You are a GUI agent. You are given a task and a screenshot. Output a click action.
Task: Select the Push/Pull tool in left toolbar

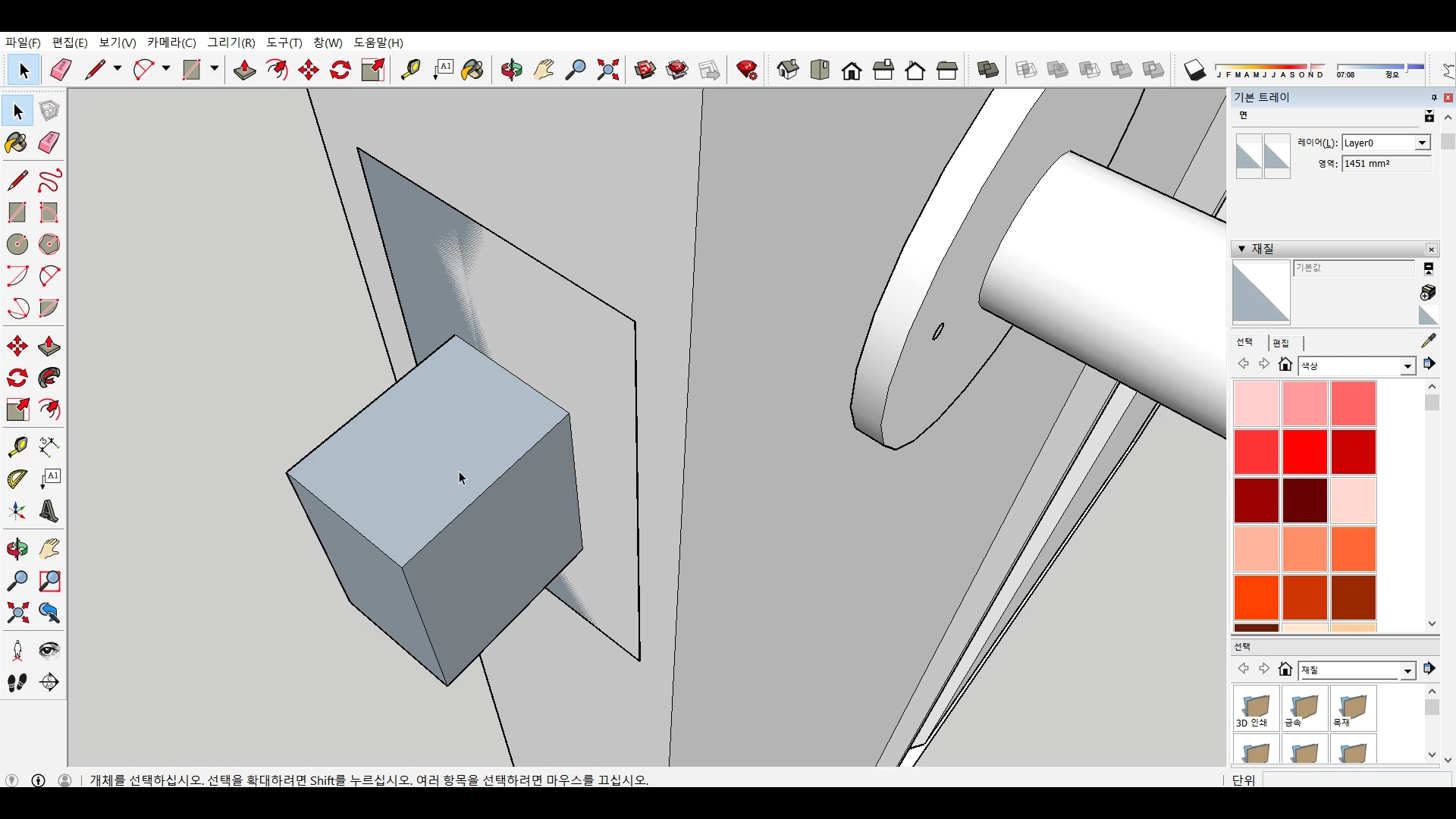coord(49,347)
